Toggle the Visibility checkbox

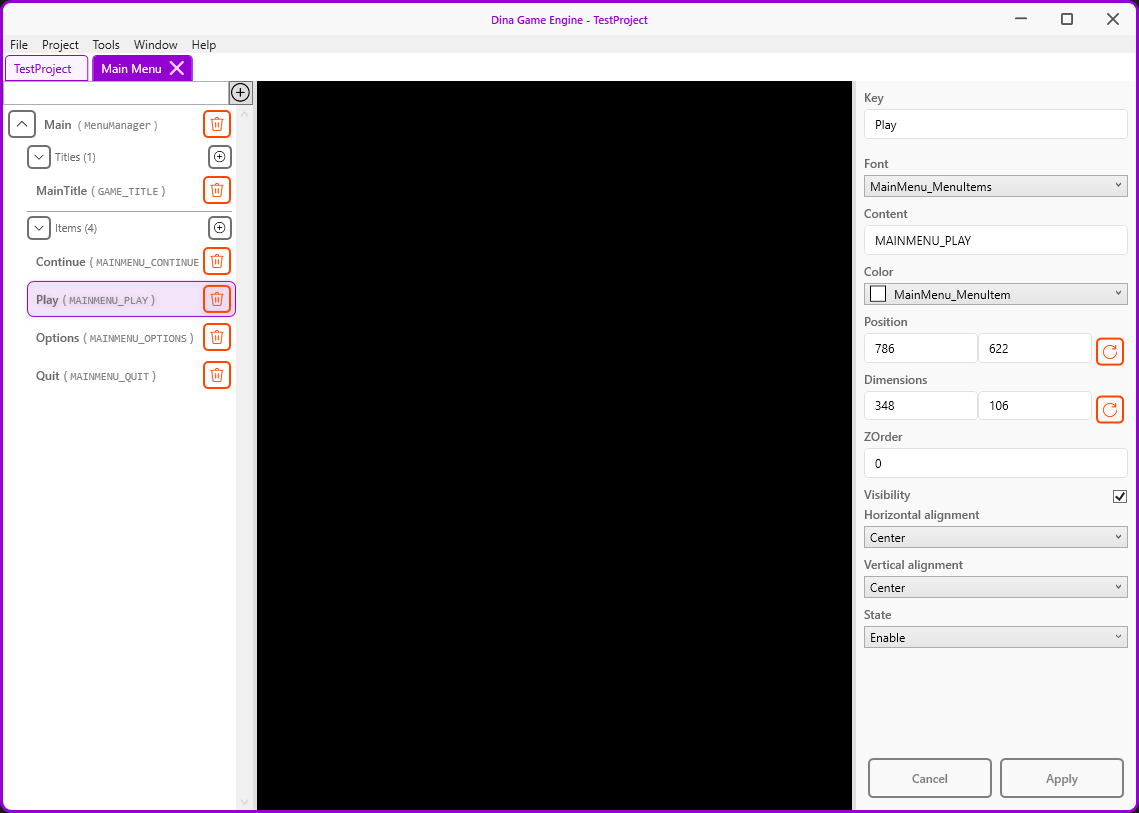1119,496
